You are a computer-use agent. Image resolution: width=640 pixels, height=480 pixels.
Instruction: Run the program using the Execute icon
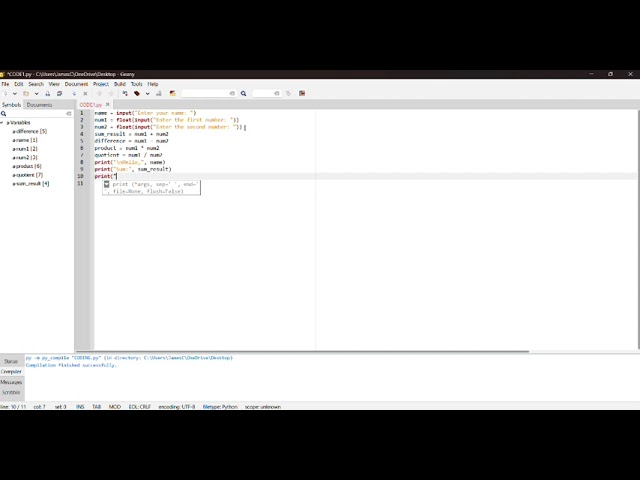pyautogui.click(x=158, y=93)
